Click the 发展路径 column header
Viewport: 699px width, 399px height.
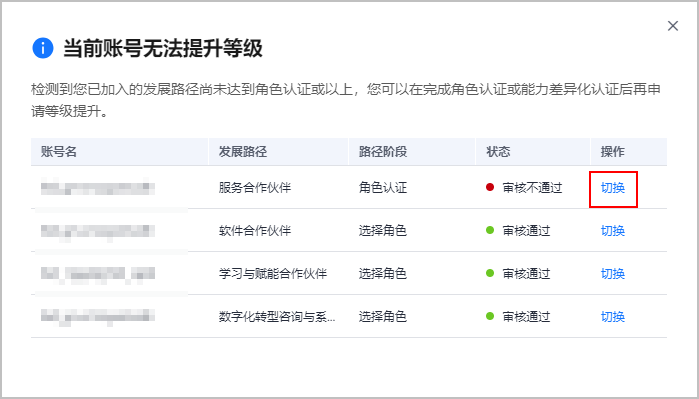click(x=243, y=152)
